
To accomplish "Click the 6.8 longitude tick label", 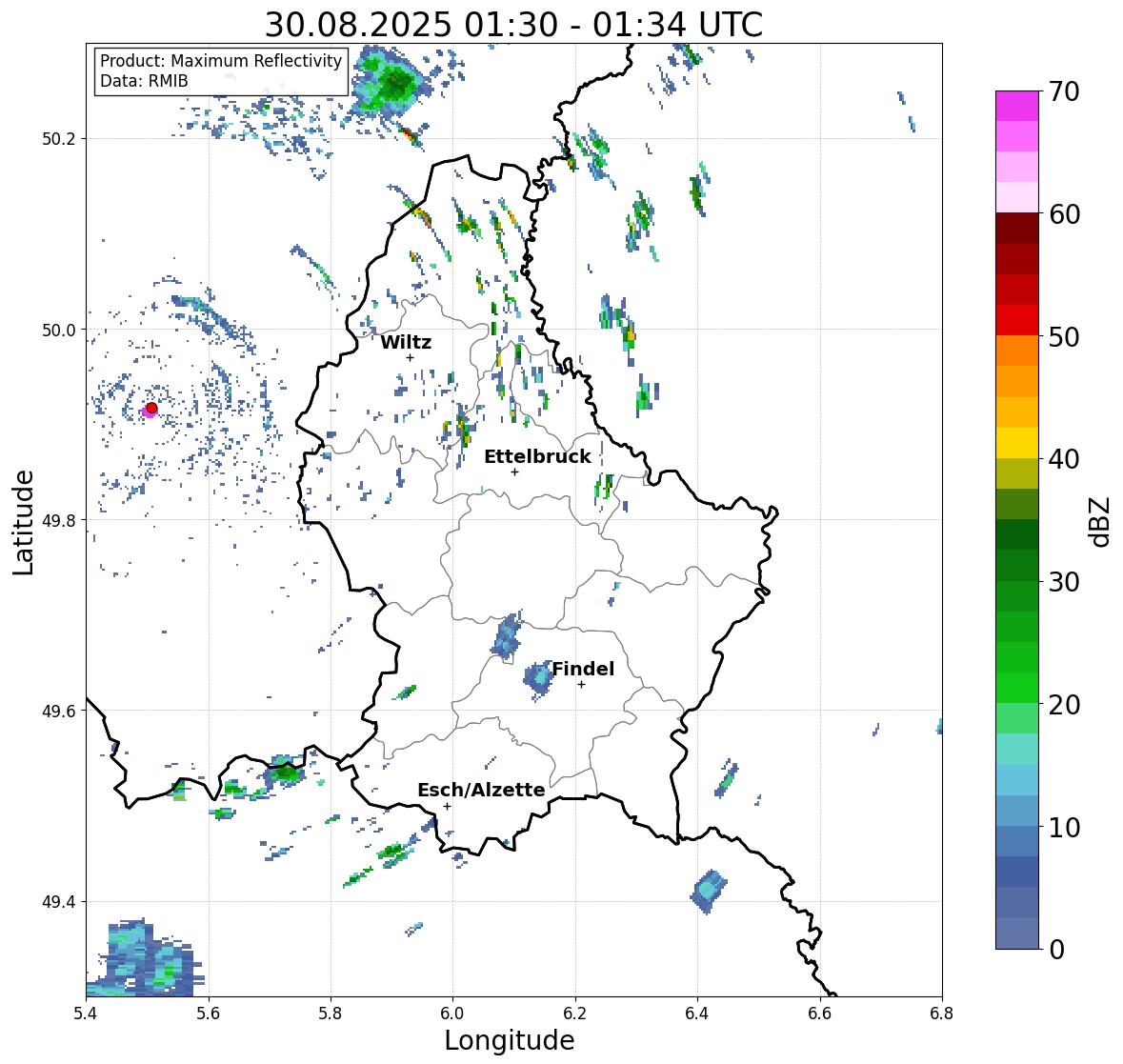I will point(942,1013).
